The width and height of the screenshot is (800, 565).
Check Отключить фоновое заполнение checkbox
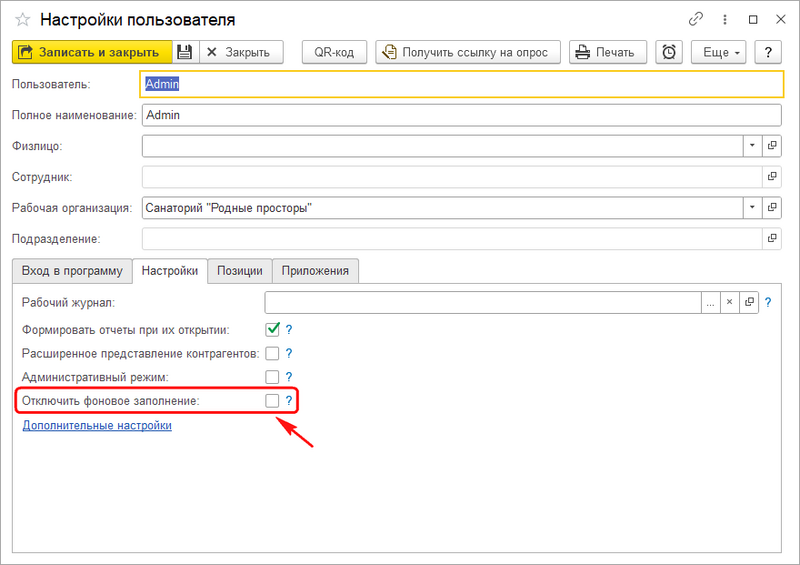(x=272, y=401)
